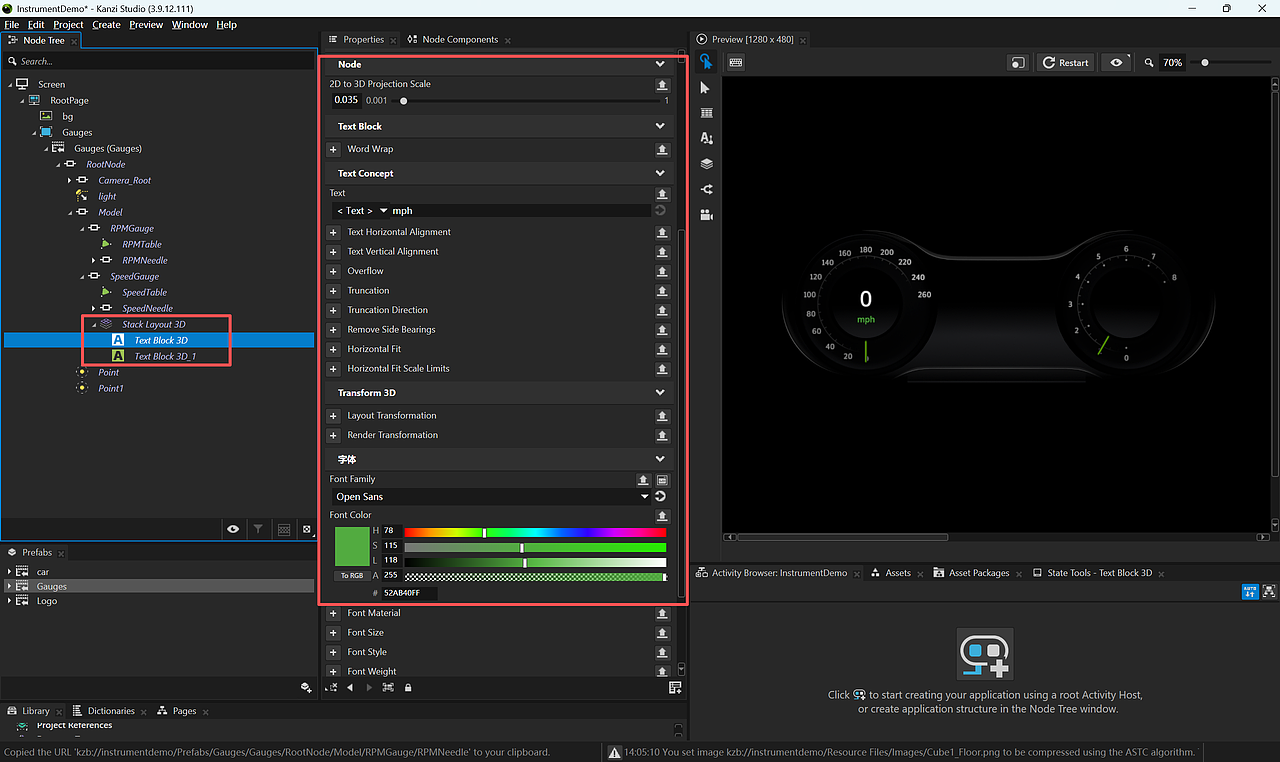Click the large create Activity Host icon
The image size is (1280, 762).
[x=985, y=654]
